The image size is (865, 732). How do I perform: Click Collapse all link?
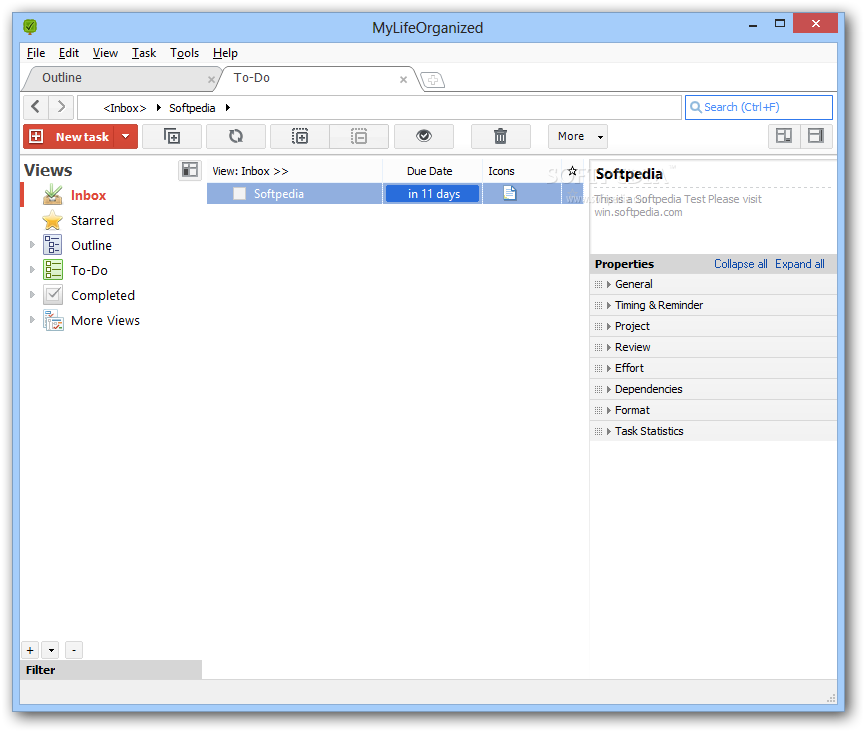[x=740, y=264]
